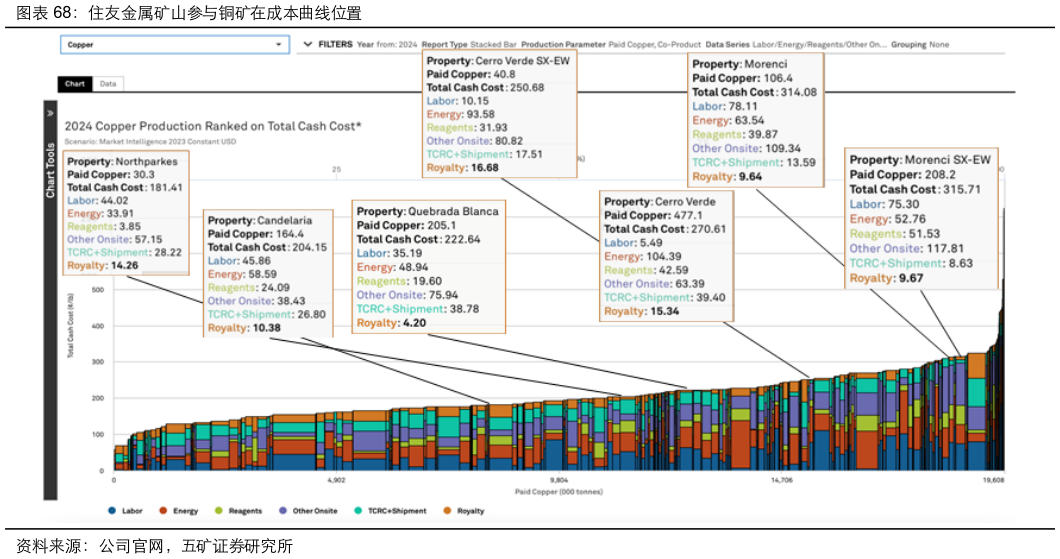1060x559 pixels.
Task: Toggle Labor series via legend label
Action: pyautogui.click(x=132, y=511)
